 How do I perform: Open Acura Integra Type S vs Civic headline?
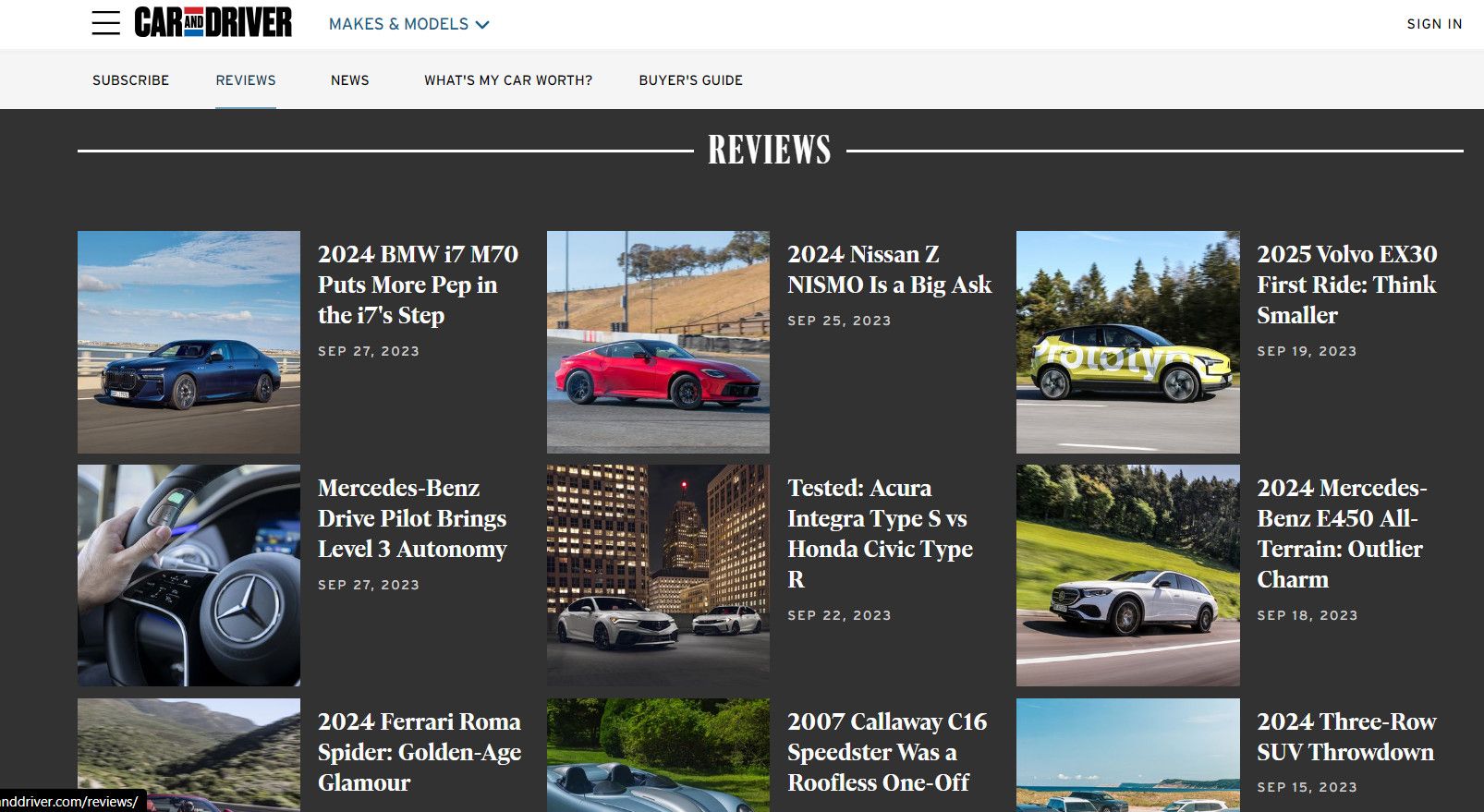pyautogui.click(x=880, y=533)
